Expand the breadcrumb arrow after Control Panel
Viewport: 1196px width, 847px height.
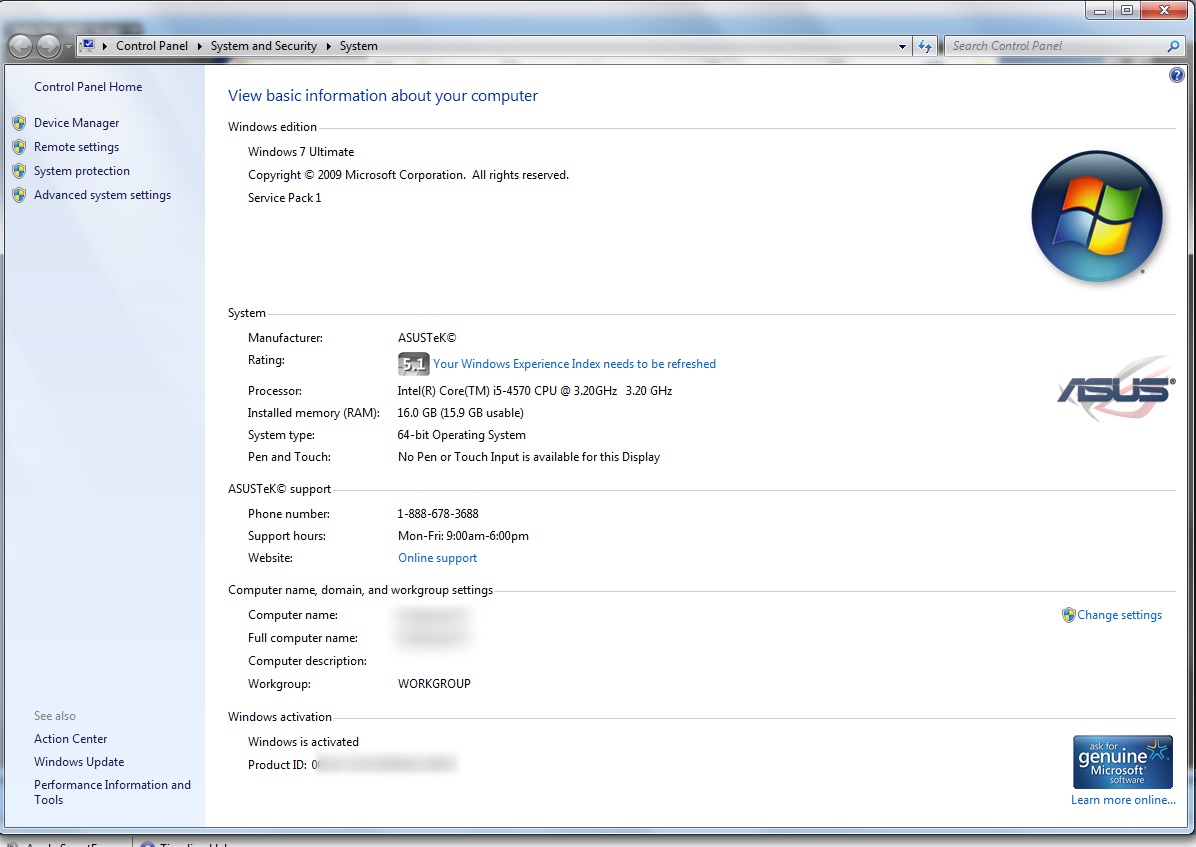click(x=199, y=47)
